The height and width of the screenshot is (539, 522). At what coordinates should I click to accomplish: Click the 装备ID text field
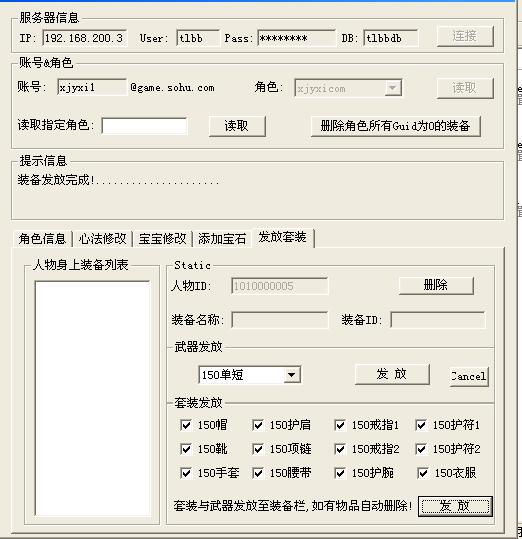click(437, 320)
